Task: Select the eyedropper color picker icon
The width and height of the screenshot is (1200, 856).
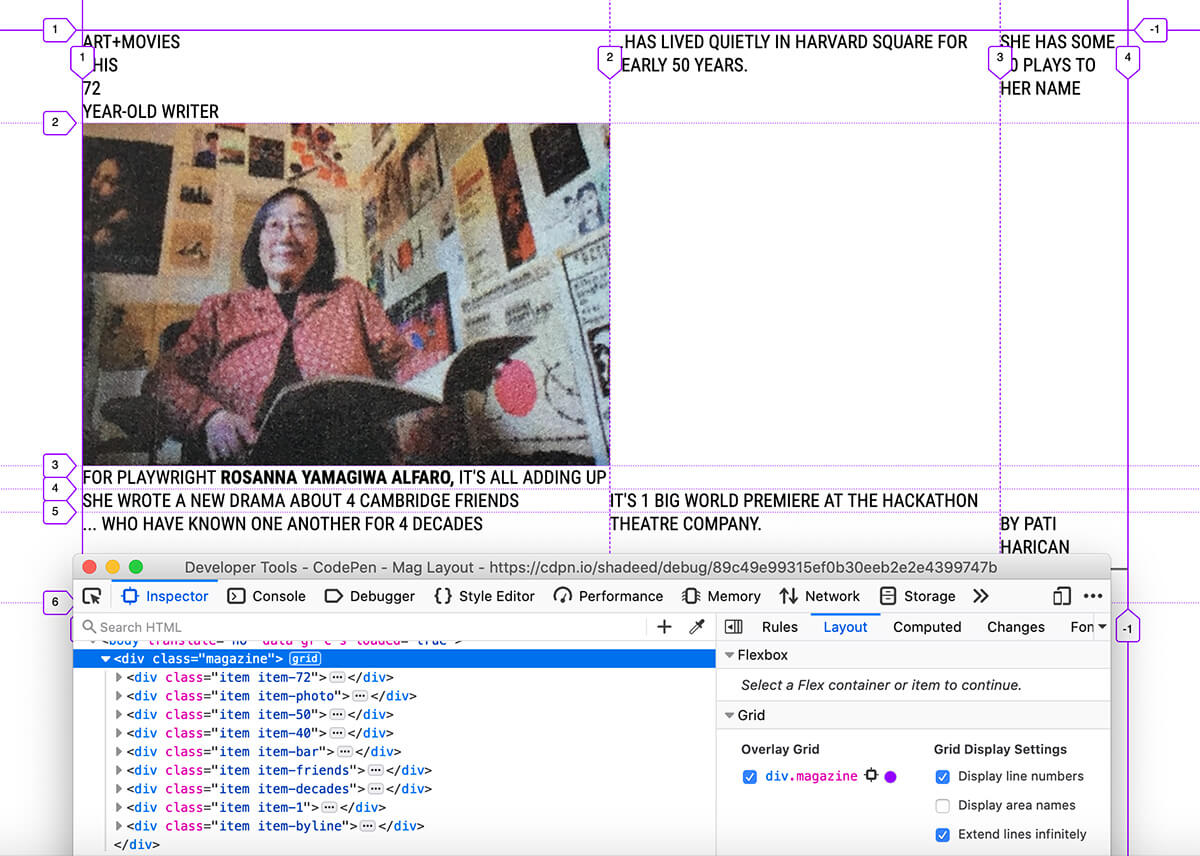Action: [x=697, y=627]
